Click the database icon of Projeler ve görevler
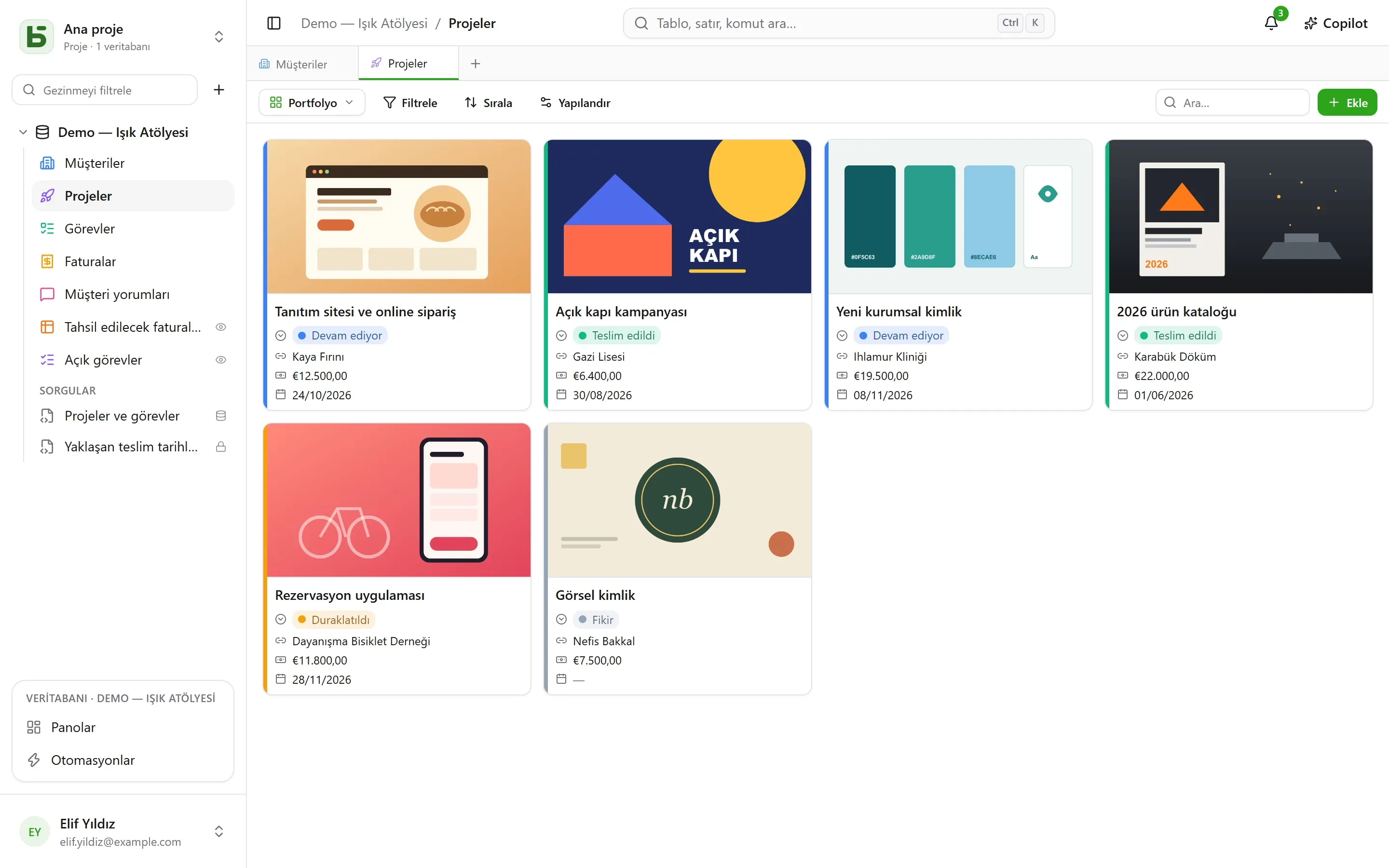The image size is (1389, 868). click(x=220, y=416)
